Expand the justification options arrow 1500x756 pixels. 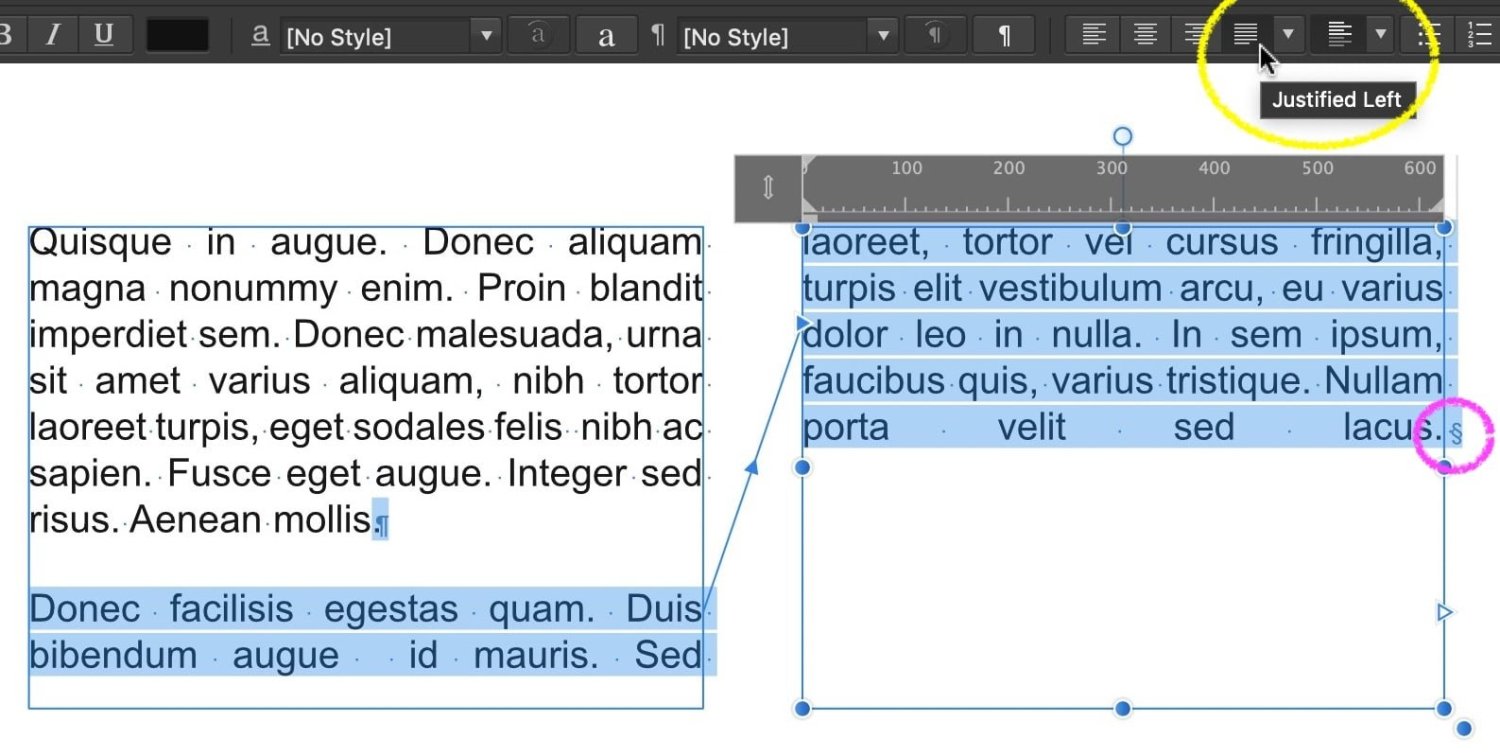1288,33
